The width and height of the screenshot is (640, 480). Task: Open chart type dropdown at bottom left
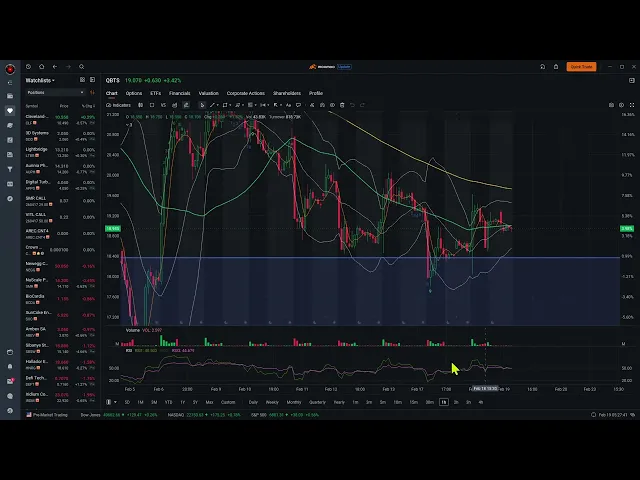(x=111, y=402)
